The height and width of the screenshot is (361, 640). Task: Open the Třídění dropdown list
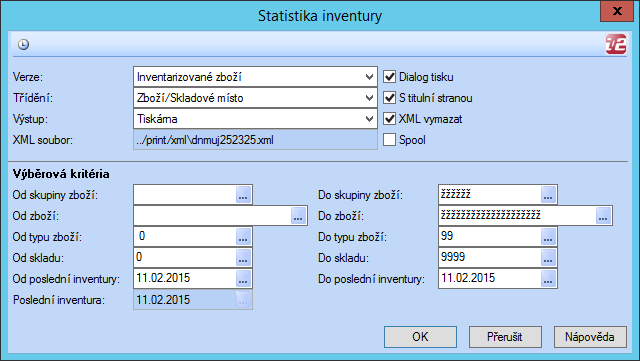369,98
